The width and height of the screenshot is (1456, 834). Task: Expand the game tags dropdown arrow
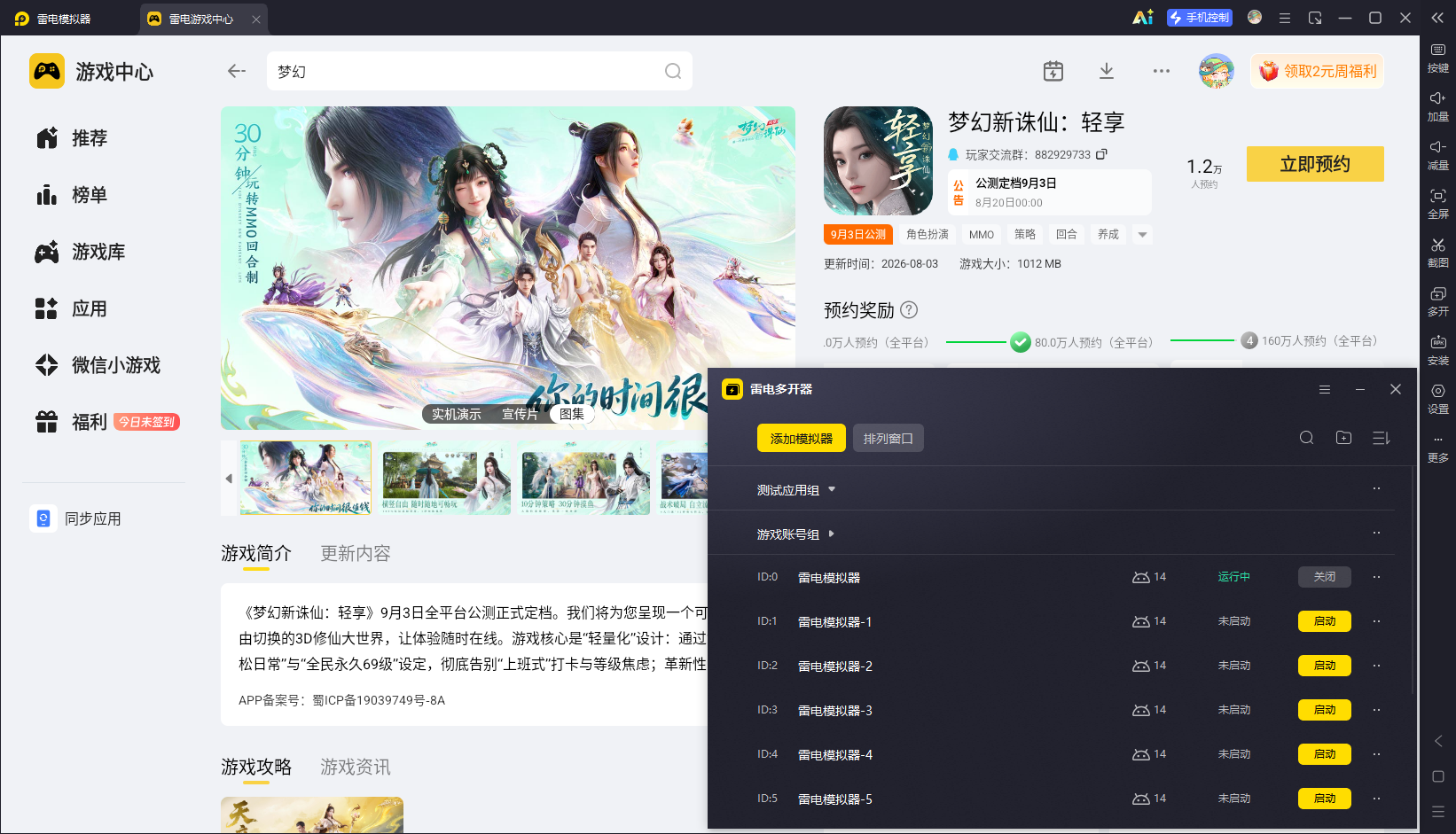[1142, 235]
